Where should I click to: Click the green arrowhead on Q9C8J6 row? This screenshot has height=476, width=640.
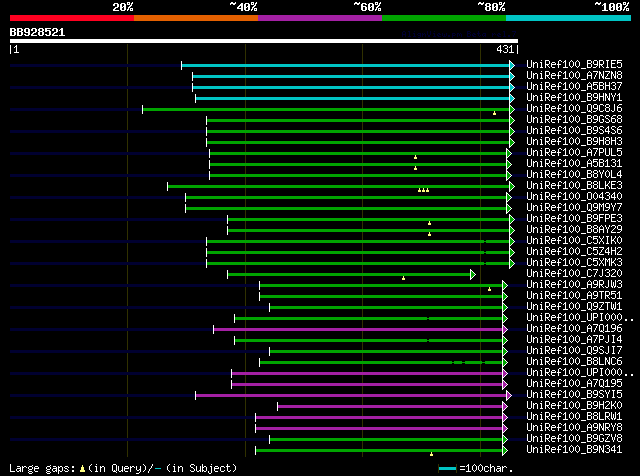coord(512,109)
